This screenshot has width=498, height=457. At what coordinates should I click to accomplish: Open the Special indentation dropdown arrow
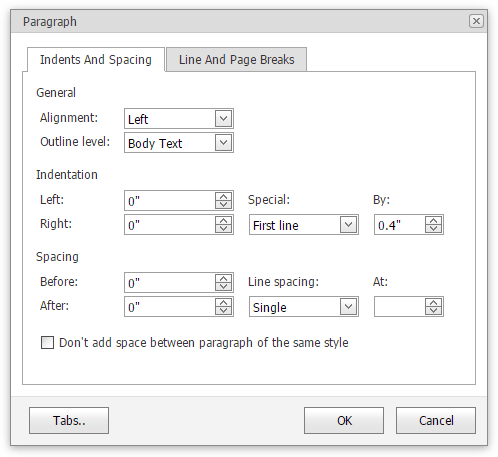pos(348,225)
